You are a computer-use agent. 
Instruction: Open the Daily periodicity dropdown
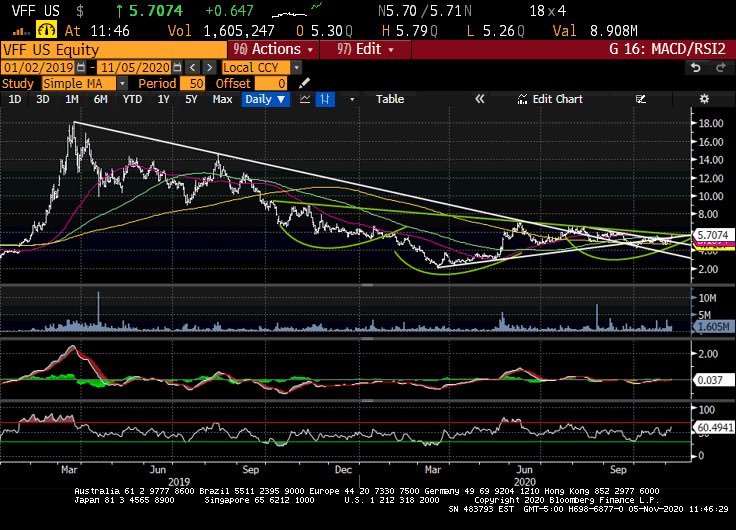click(265, 99)
